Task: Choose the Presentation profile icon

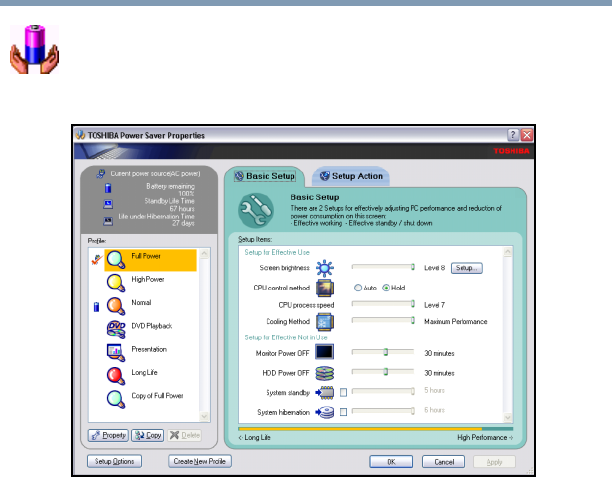Action: (x=116, y=352)
